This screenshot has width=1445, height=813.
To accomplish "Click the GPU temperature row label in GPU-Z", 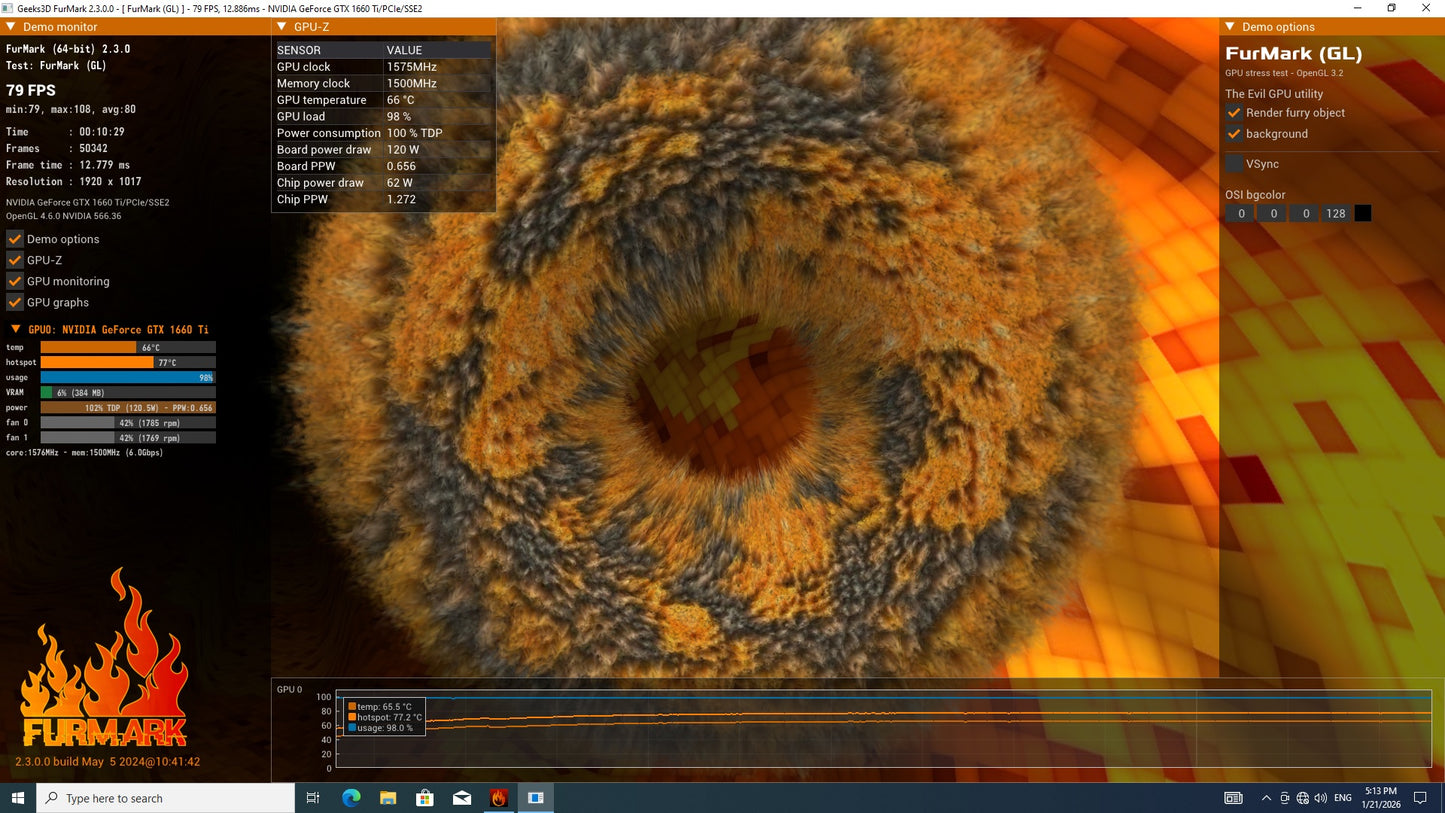I will click(x=321, y=100).
